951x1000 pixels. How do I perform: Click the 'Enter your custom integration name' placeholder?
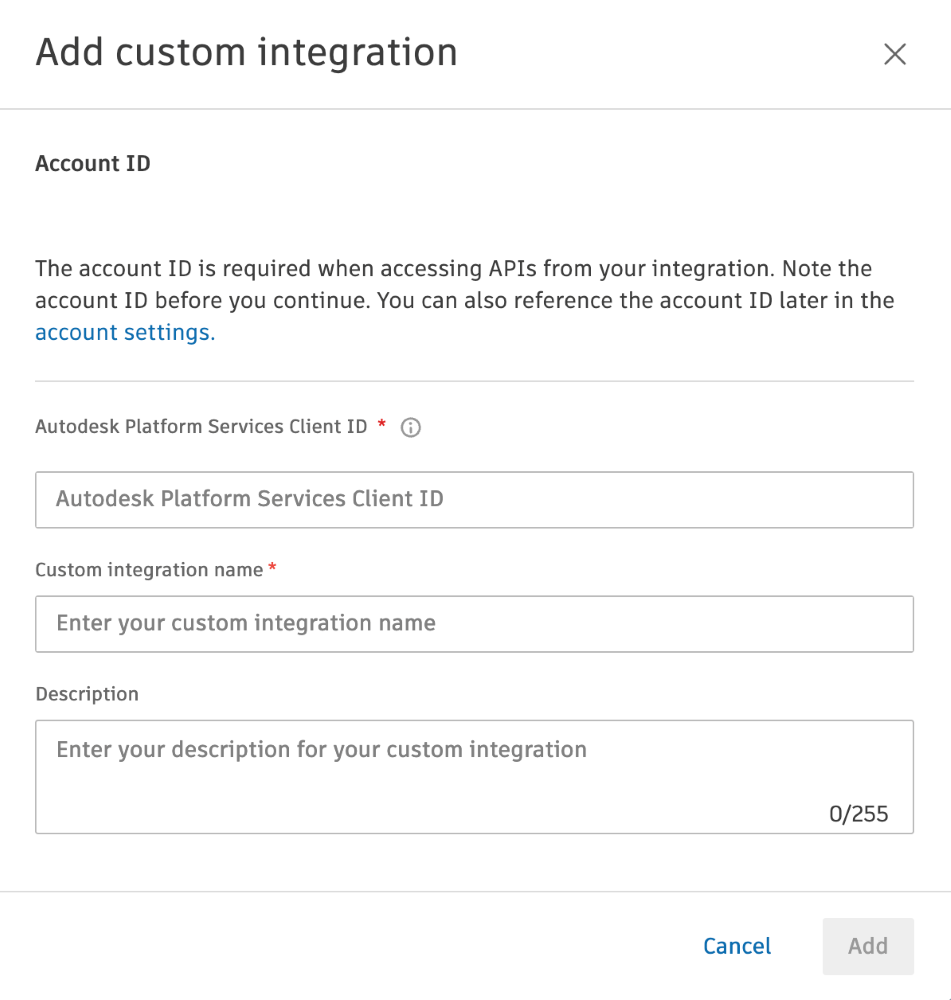[x=246, y=622]
